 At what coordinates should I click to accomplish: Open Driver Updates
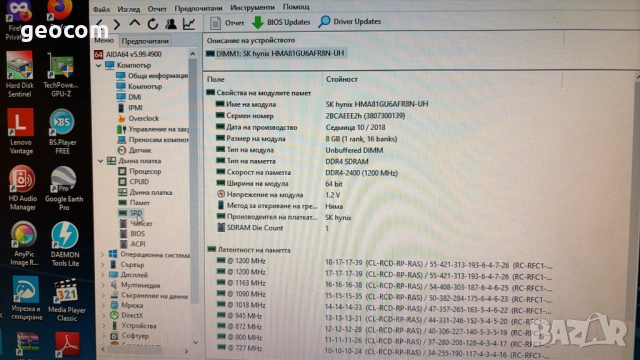[349, 21]
